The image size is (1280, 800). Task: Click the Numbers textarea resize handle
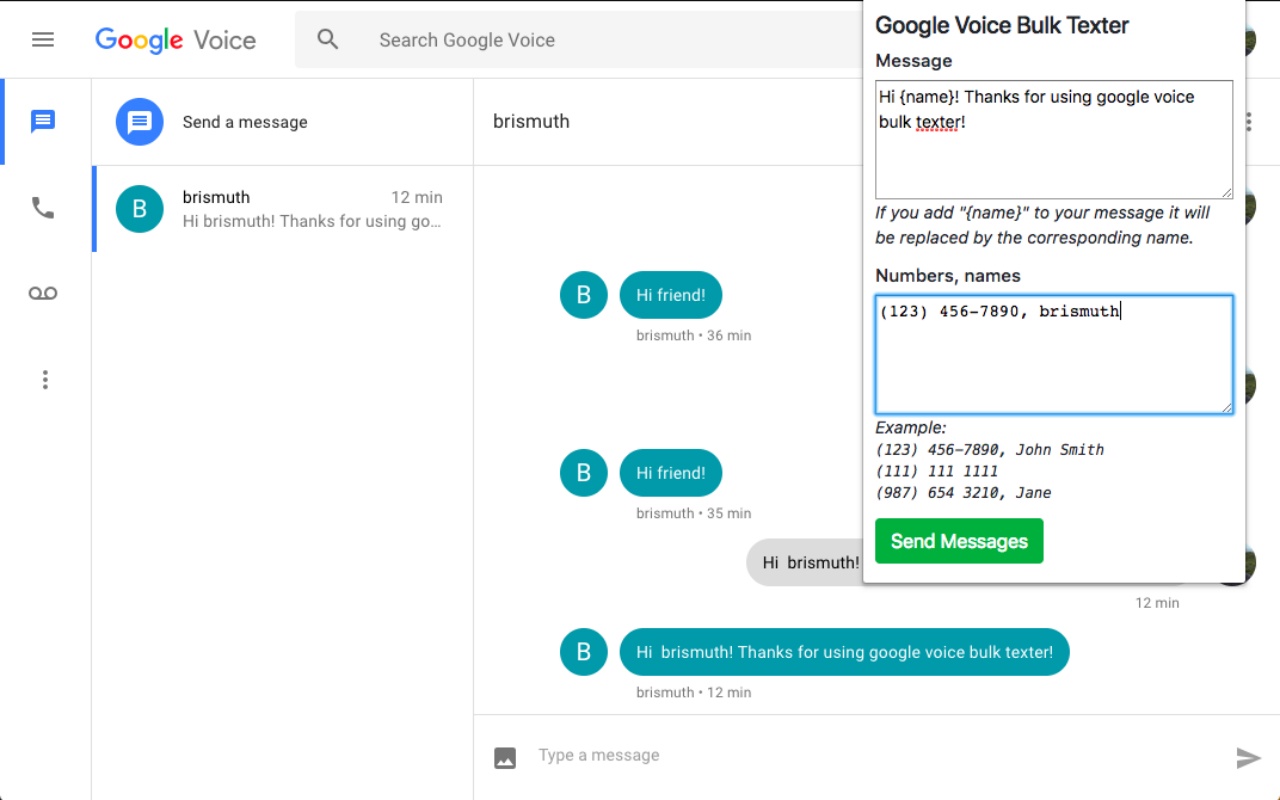click(1226, 406)
